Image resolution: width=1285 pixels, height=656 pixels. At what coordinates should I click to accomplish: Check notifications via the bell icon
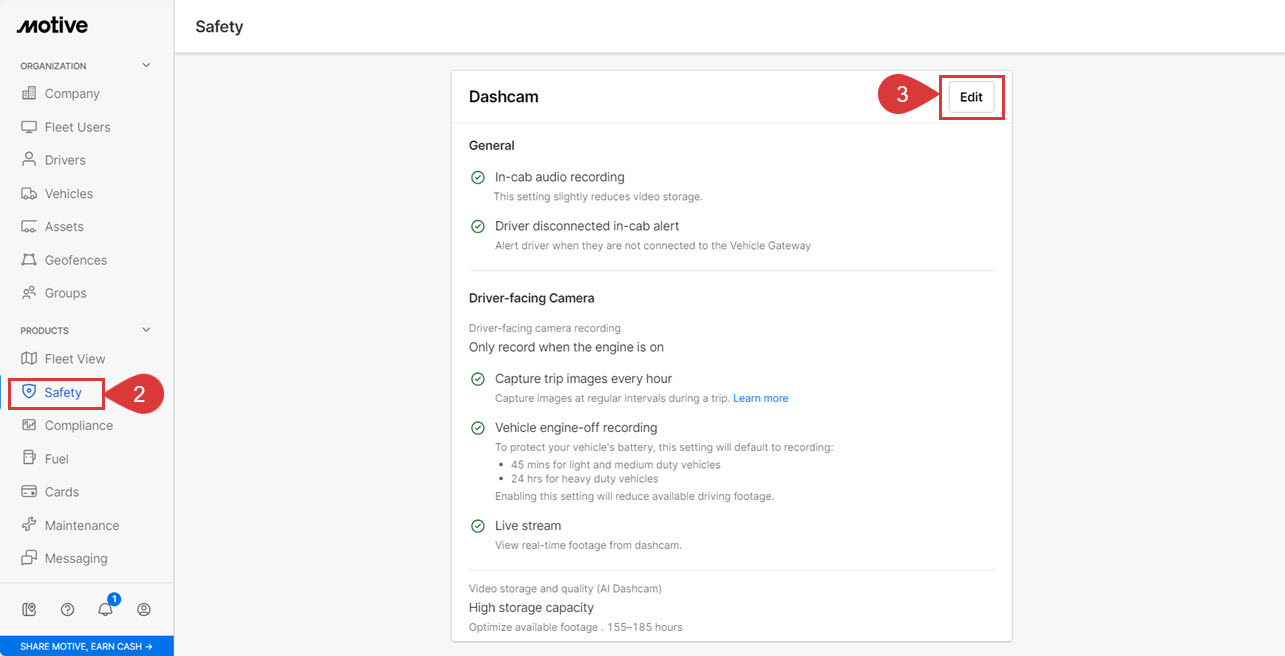pyautogui.click(x=105, y=609)
